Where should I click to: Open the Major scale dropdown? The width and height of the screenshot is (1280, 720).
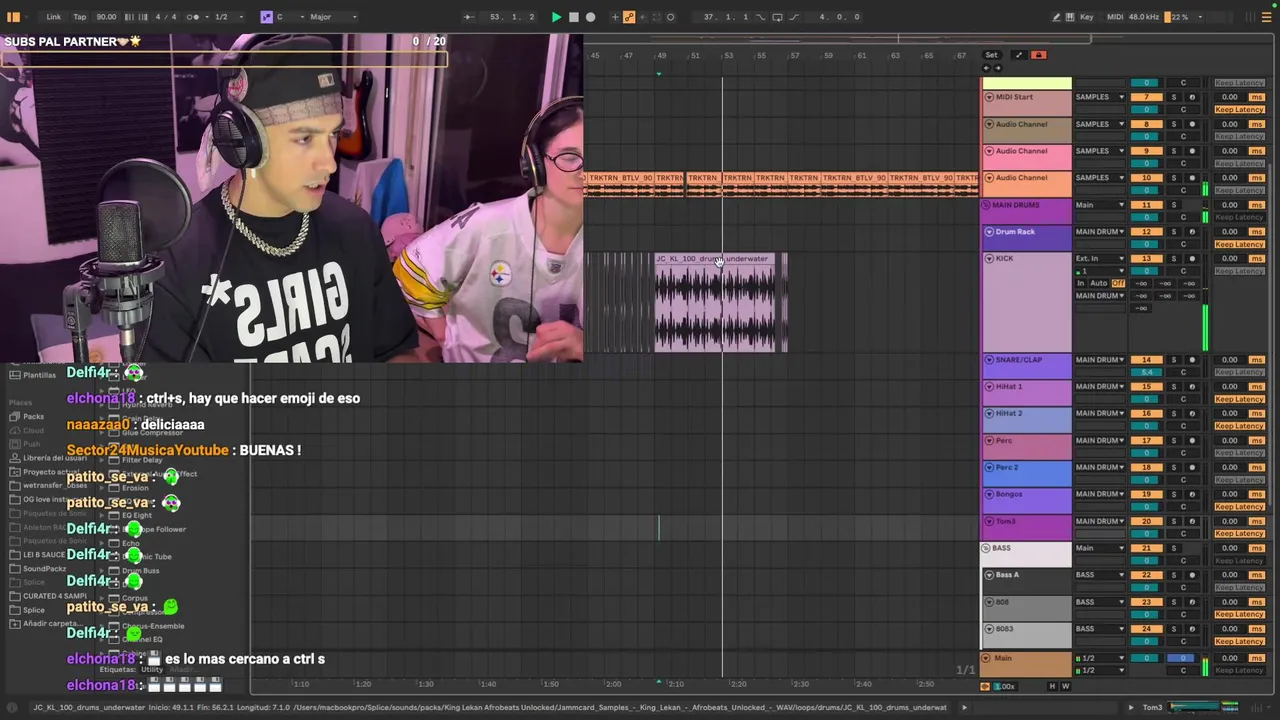pyautogui.click(x=333, y=17)
